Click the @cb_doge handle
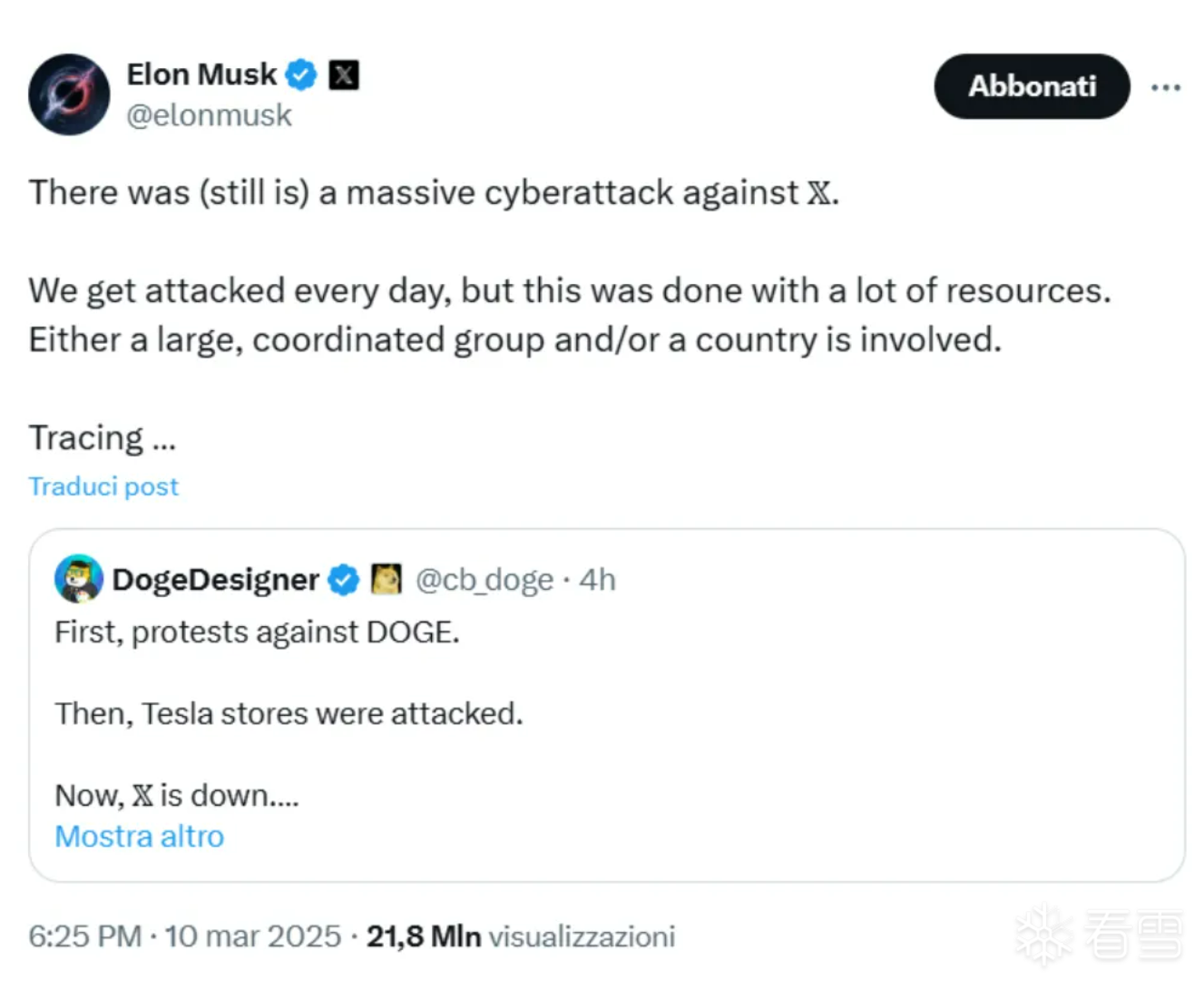The height and width of the screenshot is (990, 1204). pos(484,580)
